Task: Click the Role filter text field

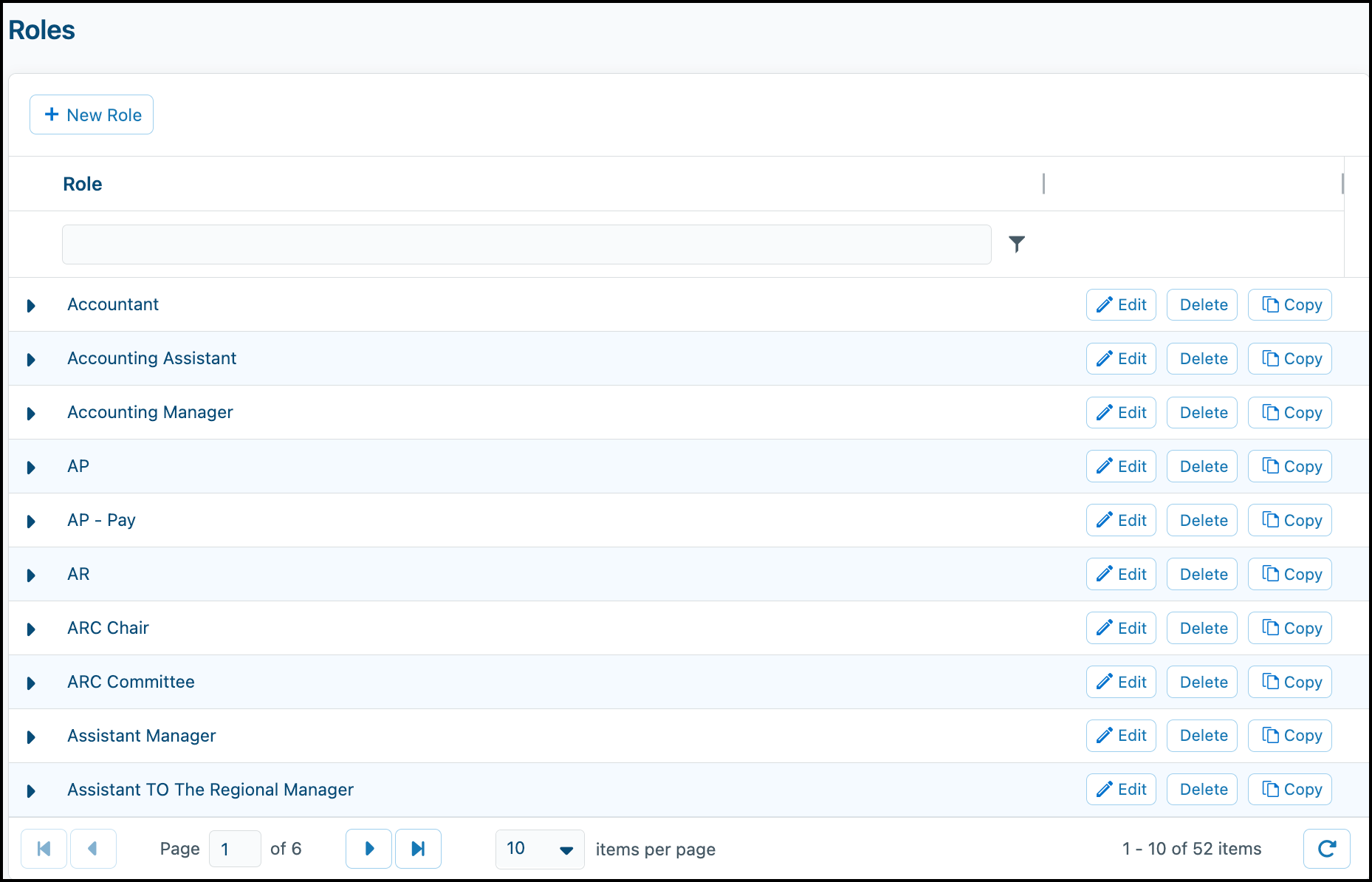Action: pyautogui.click(x=526, y=245)
